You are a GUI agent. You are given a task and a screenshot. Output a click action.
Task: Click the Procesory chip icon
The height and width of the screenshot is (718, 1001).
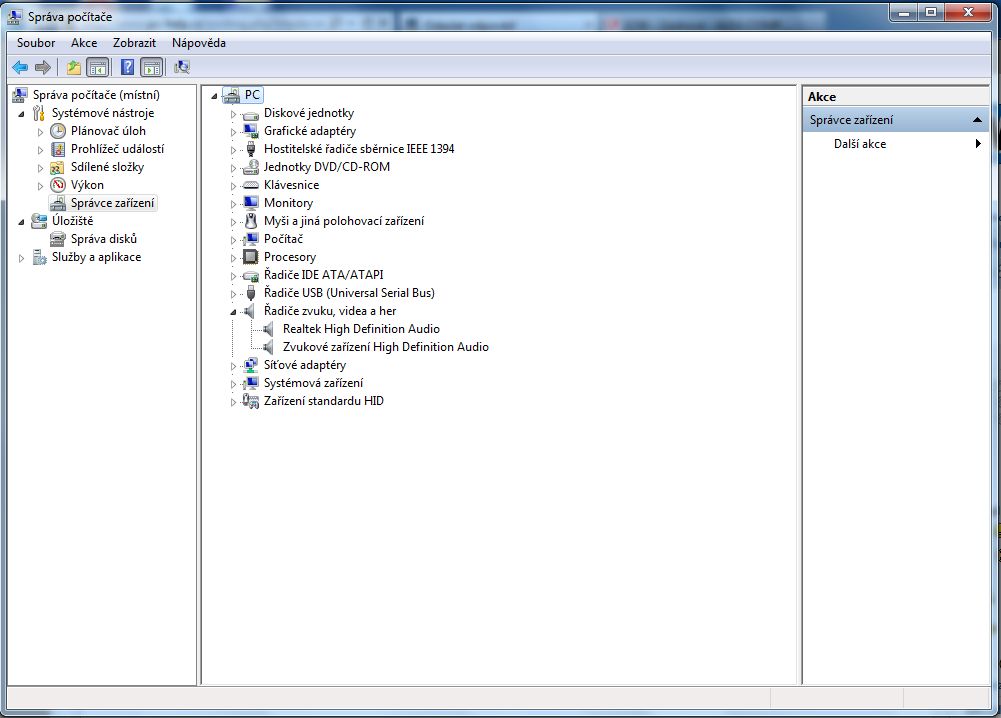(x=250, y=257)
